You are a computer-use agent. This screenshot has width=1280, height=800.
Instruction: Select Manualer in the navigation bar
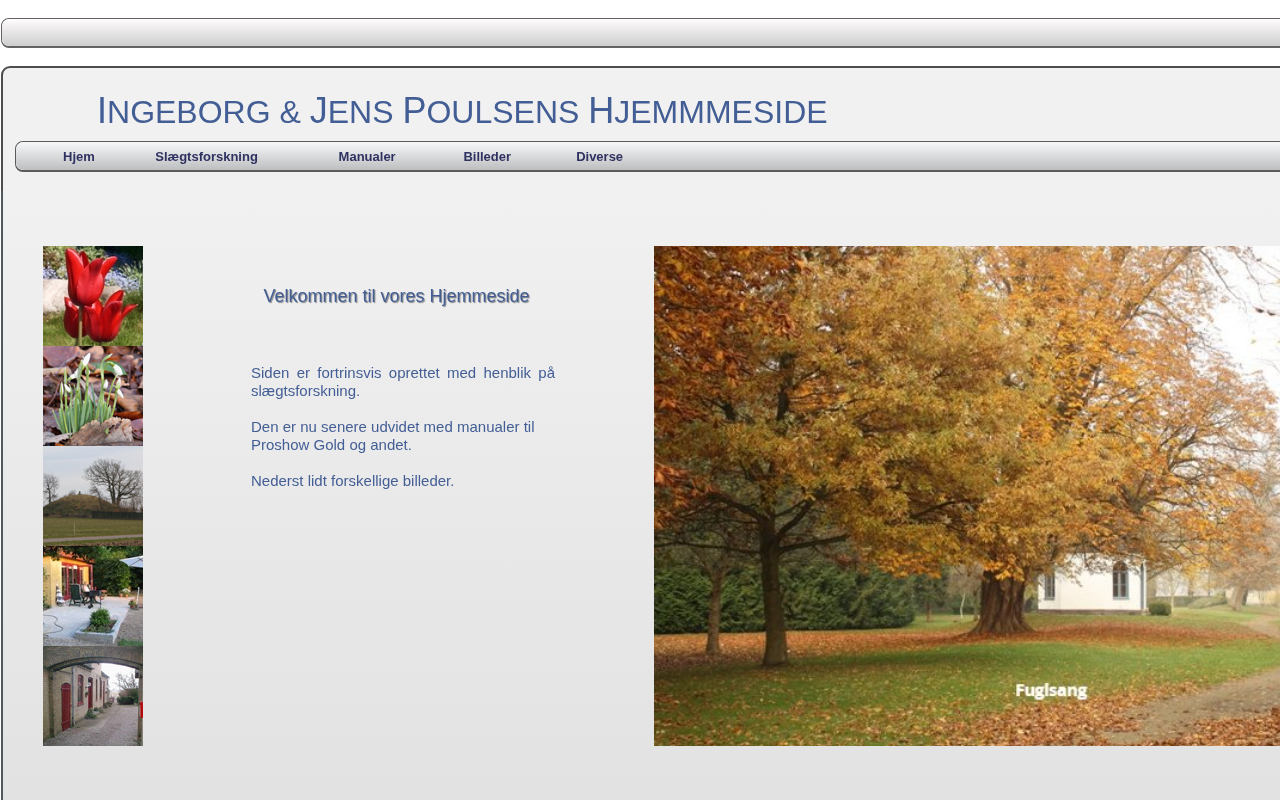click(x=367, y=157)
